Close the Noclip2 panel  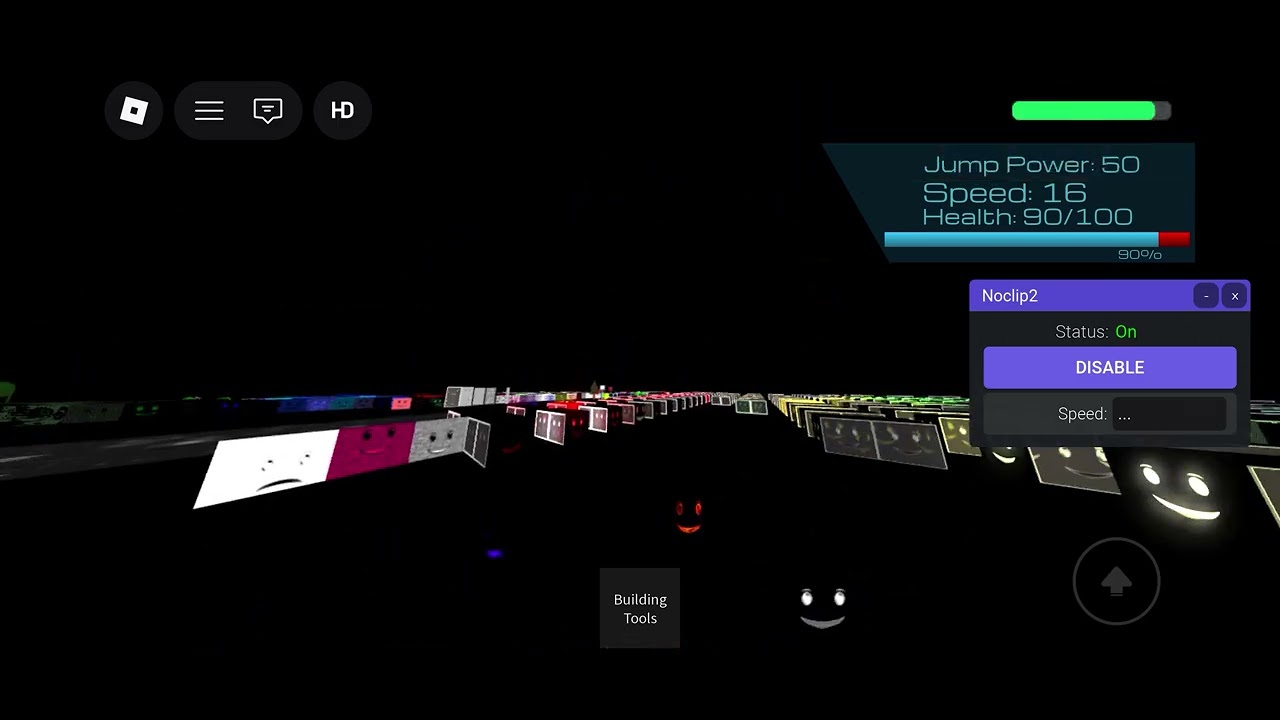pos(1235,296)
